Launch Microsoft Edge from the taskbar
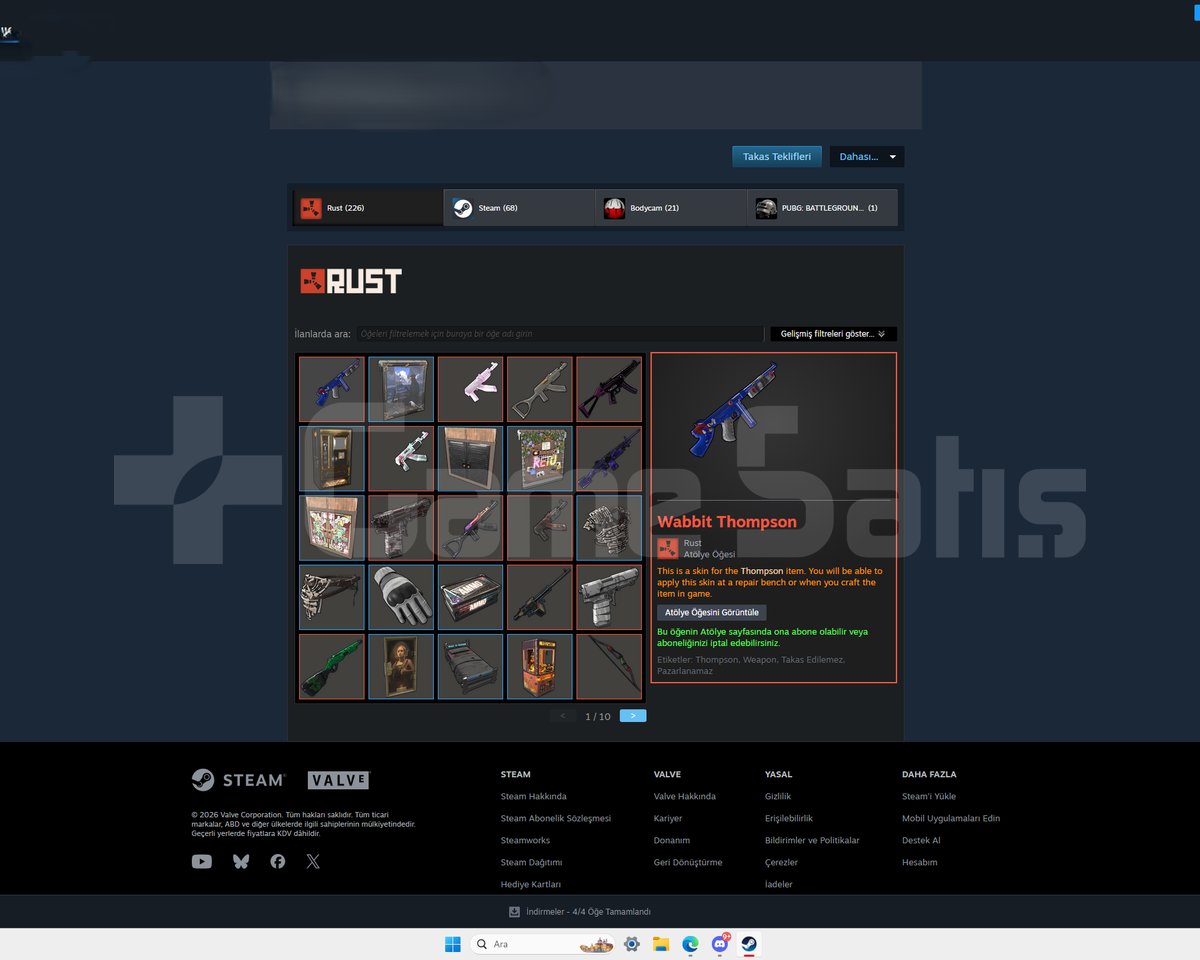The image size is (1200, 960). point(690,944)
